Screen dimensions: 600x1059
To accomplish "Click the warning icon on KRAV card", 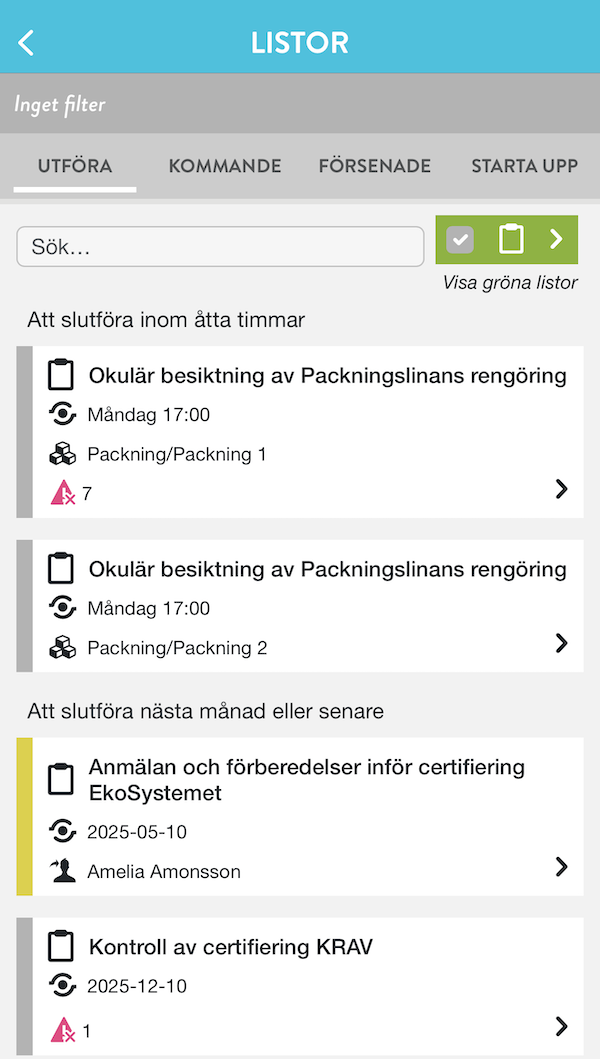I will 62,1029.
